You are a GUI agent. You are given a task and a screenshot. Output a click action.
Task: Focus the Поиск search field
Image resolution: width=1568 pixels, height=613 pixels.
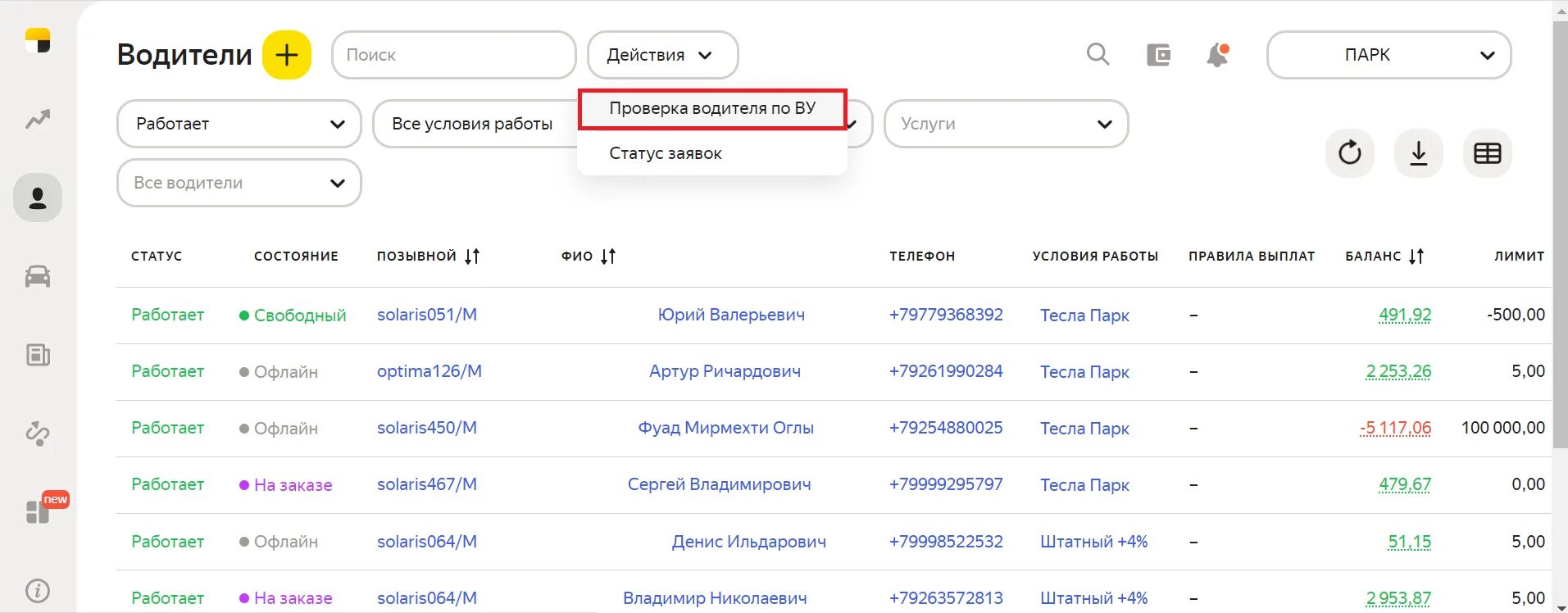coord(454,55)
